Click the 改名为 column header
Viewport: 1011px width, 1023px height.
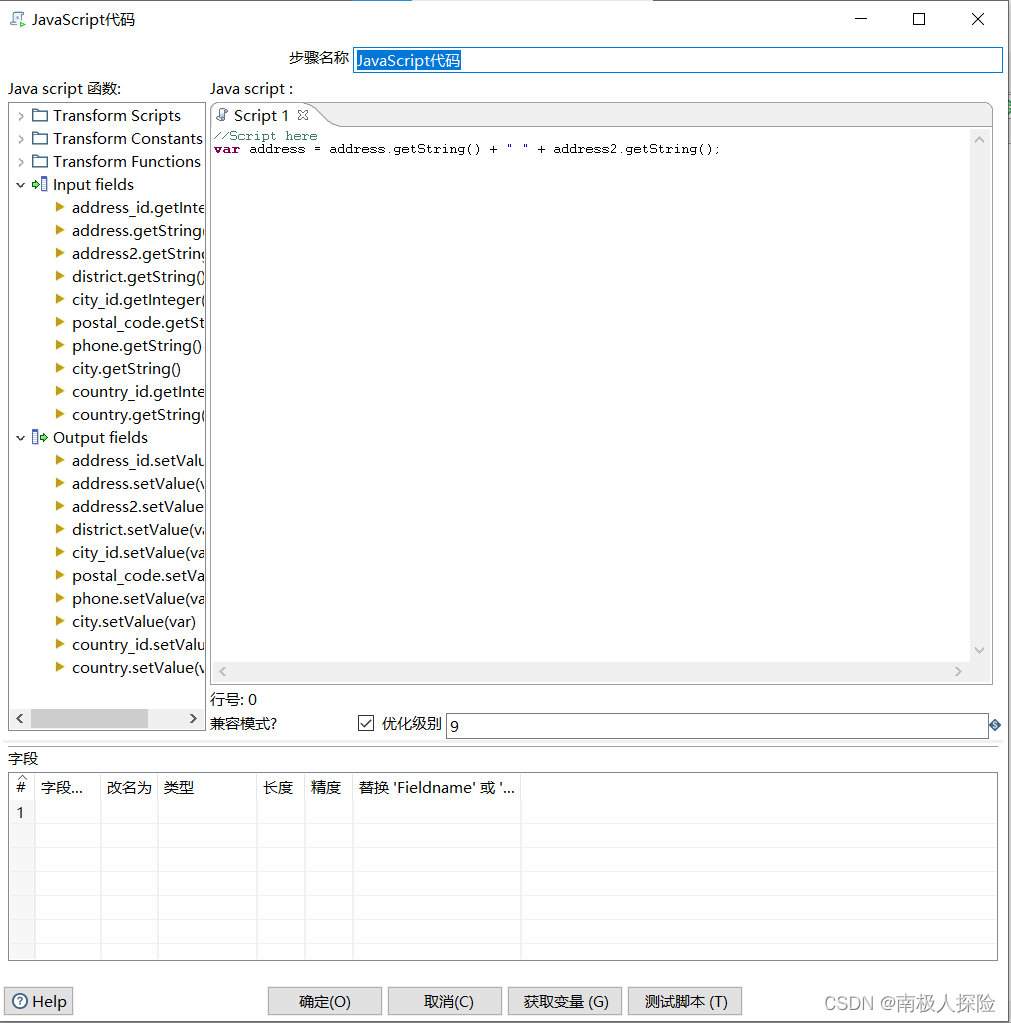pyautogui.click(x=129, y=787)
